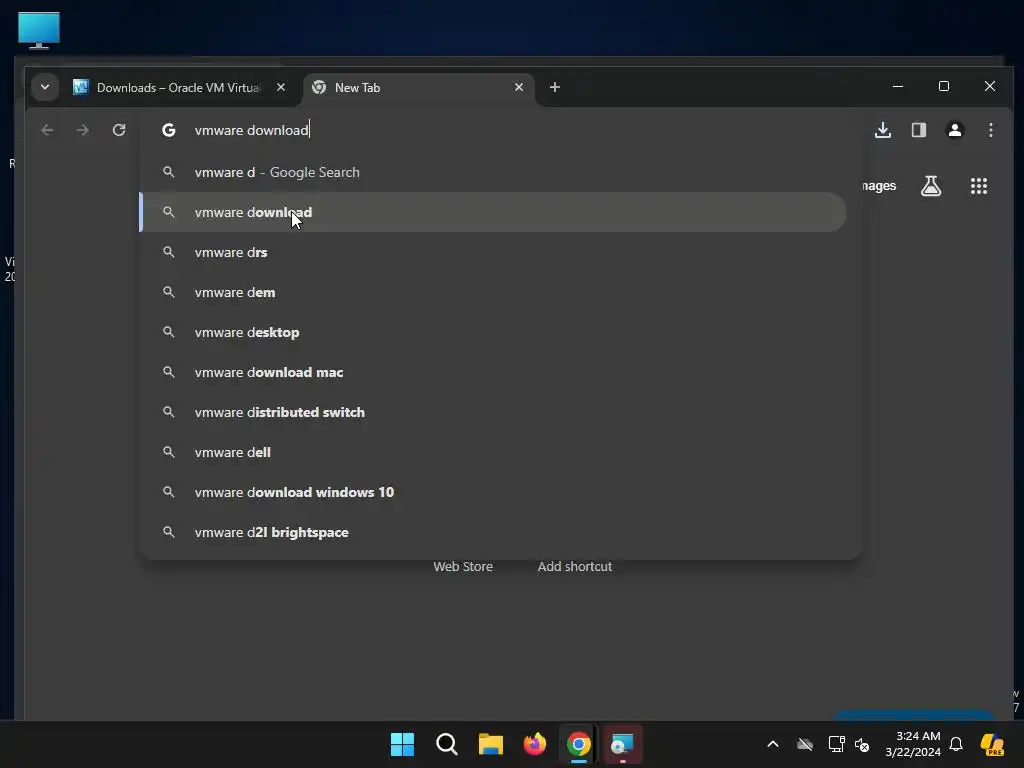Show hidden system tray icons
Screen dimensions: 1024x768
[x=773, y=744]
